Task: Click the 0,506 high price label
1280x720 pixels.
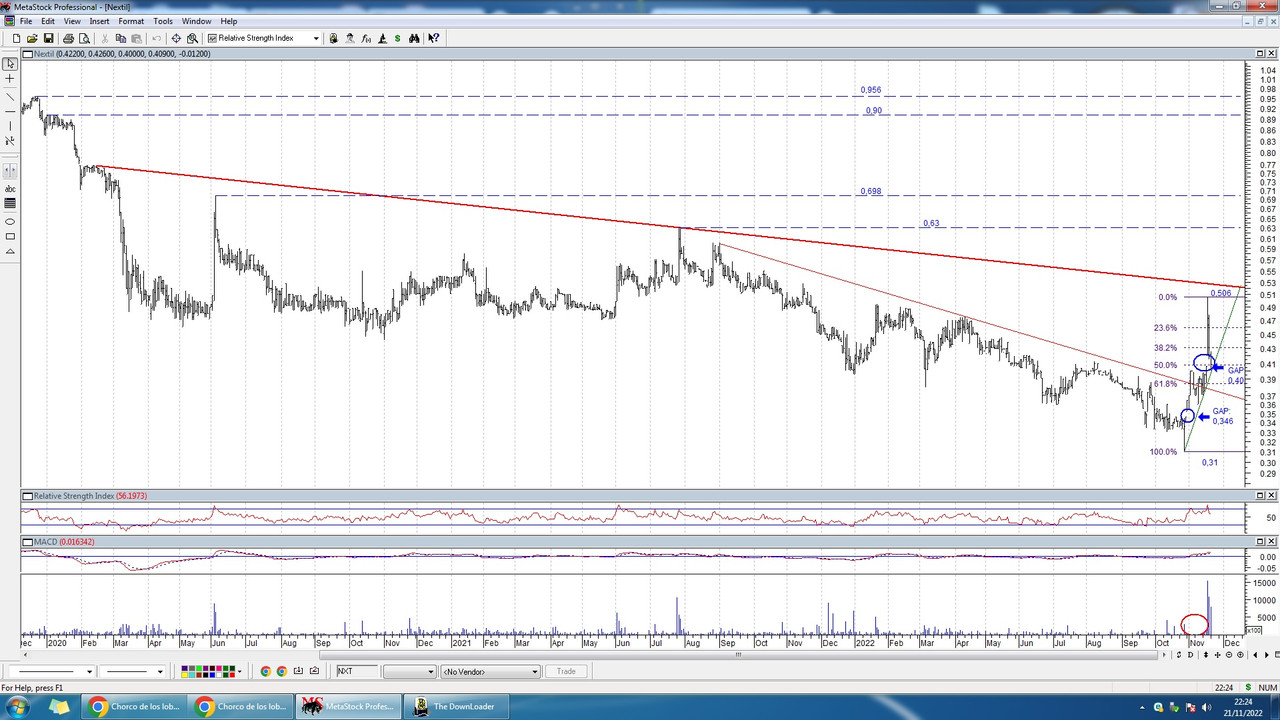Action: [x=1220, y=293]
